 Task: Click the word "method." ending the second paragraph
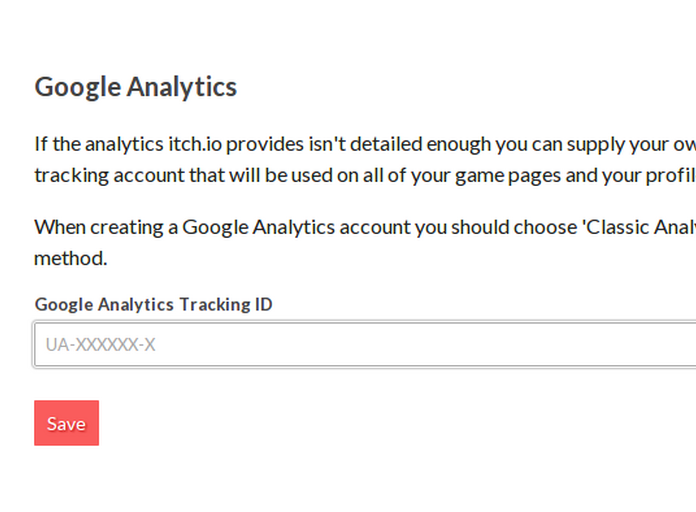pyautogui.click(x=71, y=258)
